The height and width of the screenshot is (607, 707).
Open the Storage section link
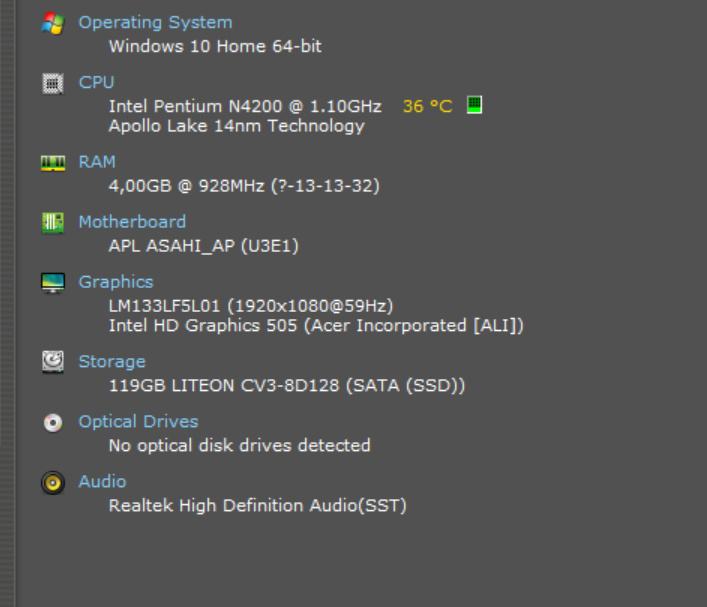point(112,361)
